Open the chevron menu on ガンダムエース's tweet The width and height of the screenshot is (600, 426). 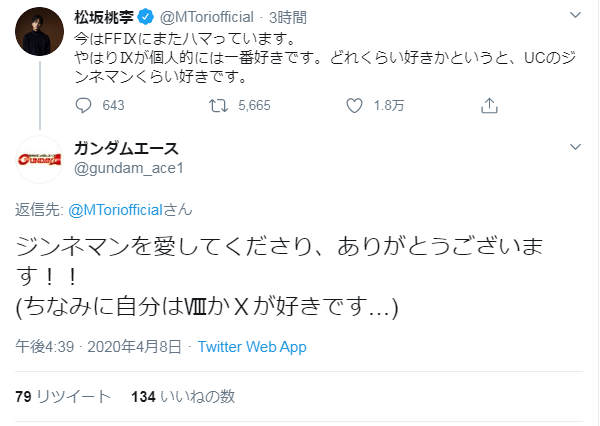tap(574, 148)
